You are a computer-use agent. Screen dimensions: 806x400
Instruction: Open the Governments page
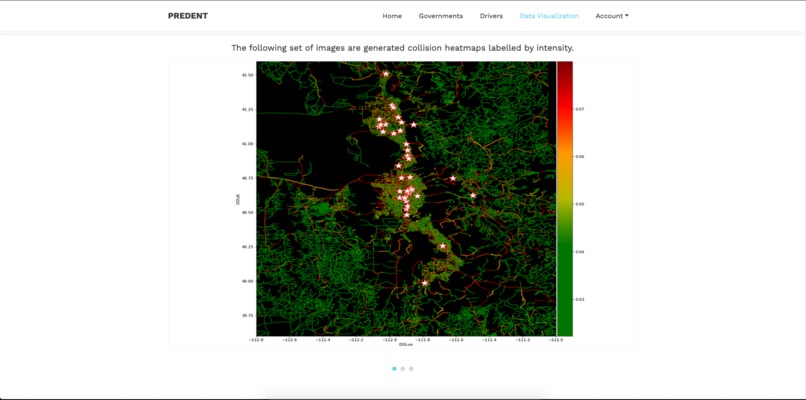[441, 16]
